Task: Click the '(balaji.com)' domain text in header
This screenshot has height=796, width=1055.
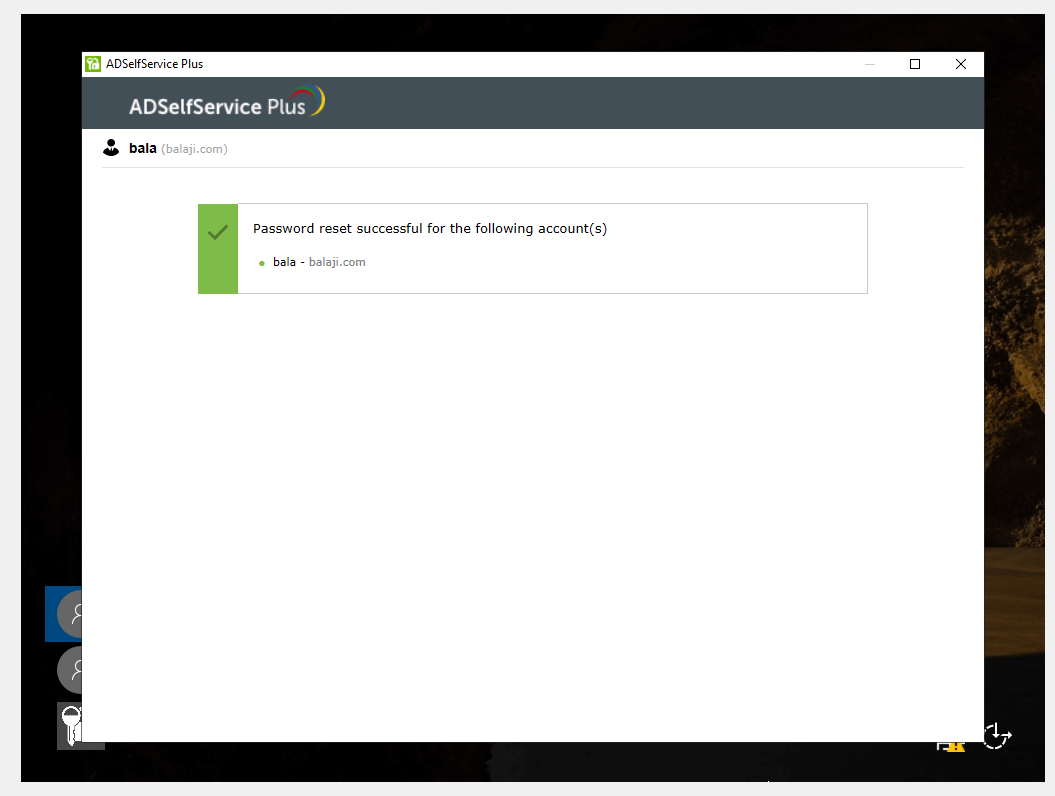Action: [x=194, y=149]
